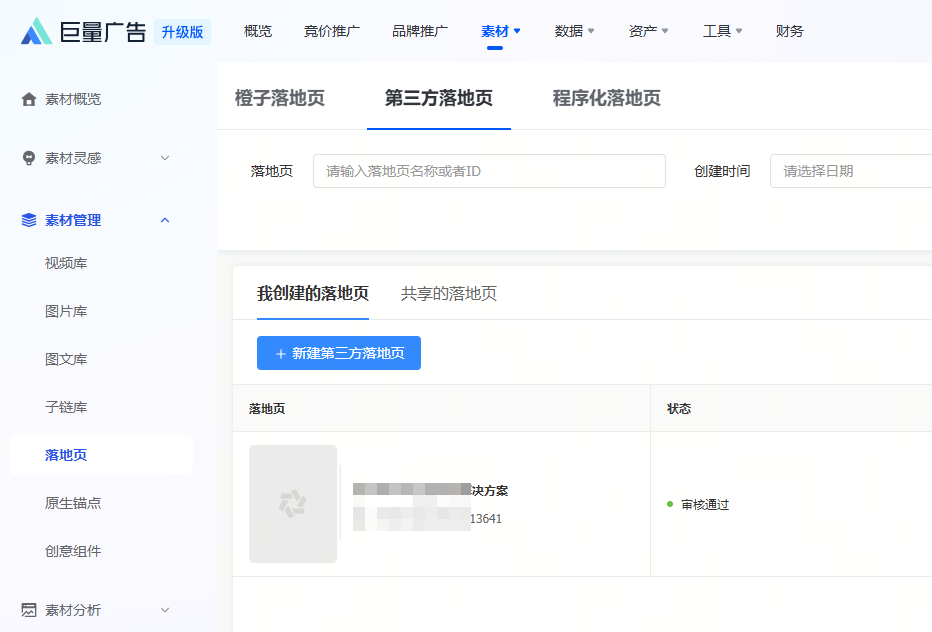Viewport: 932px width, 632px height.
Task: Click the location pin icon beside 素材灵感
Action: point(28,158)
